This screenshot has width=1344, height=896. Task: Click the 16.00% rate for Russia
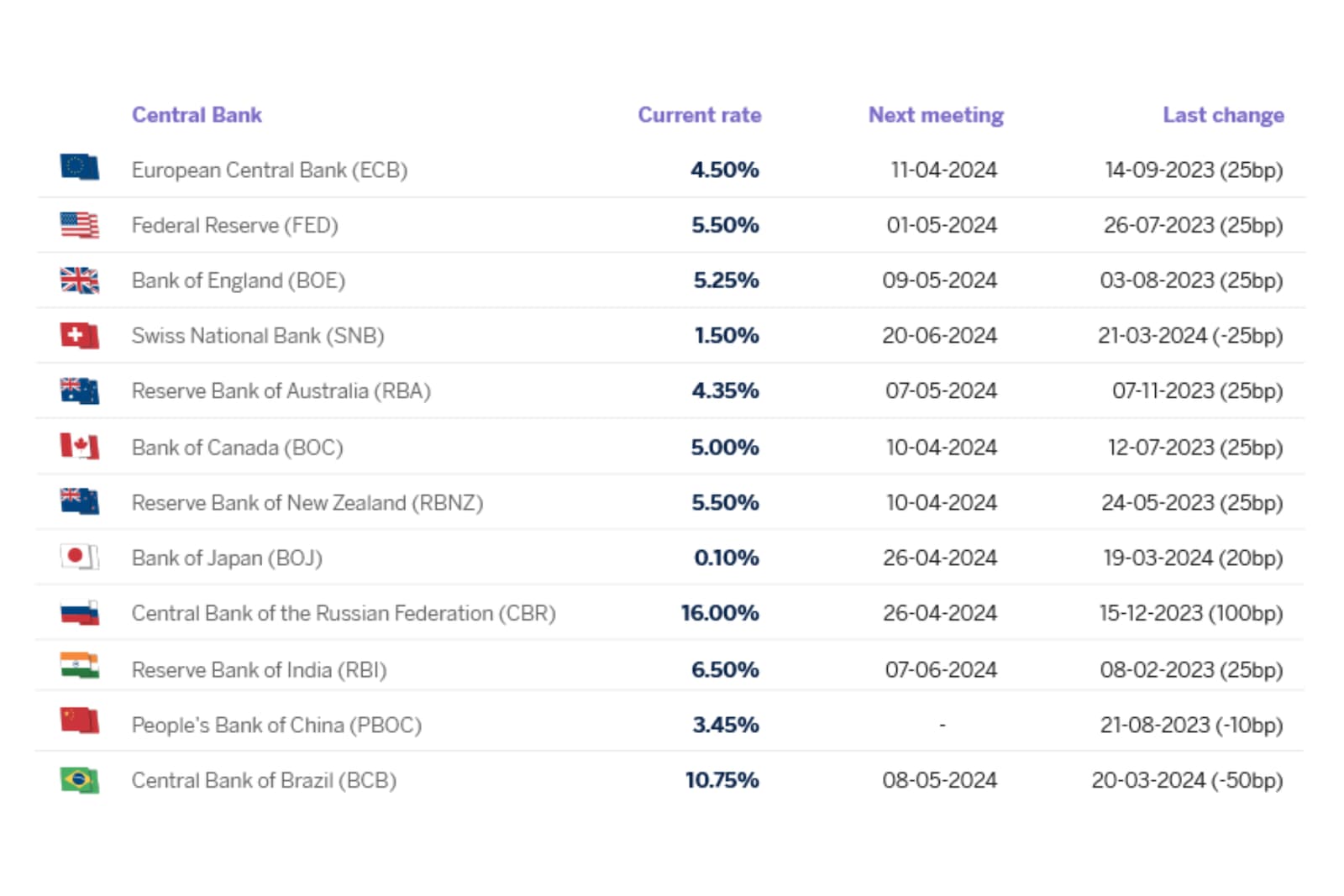click(x=721, y=613)
